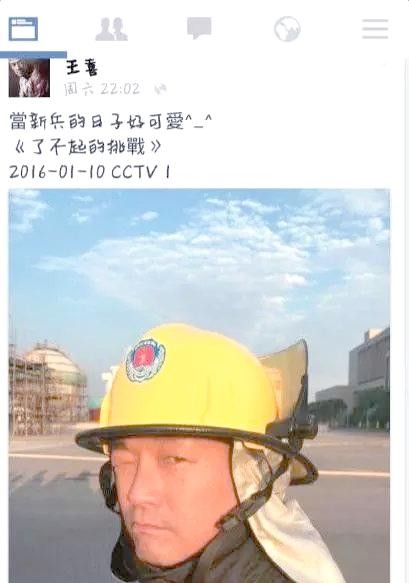Image resolution: width=409 pixels, height=583 pixels.
Task: Open the notifications globe icon
Action: [287, 29]
